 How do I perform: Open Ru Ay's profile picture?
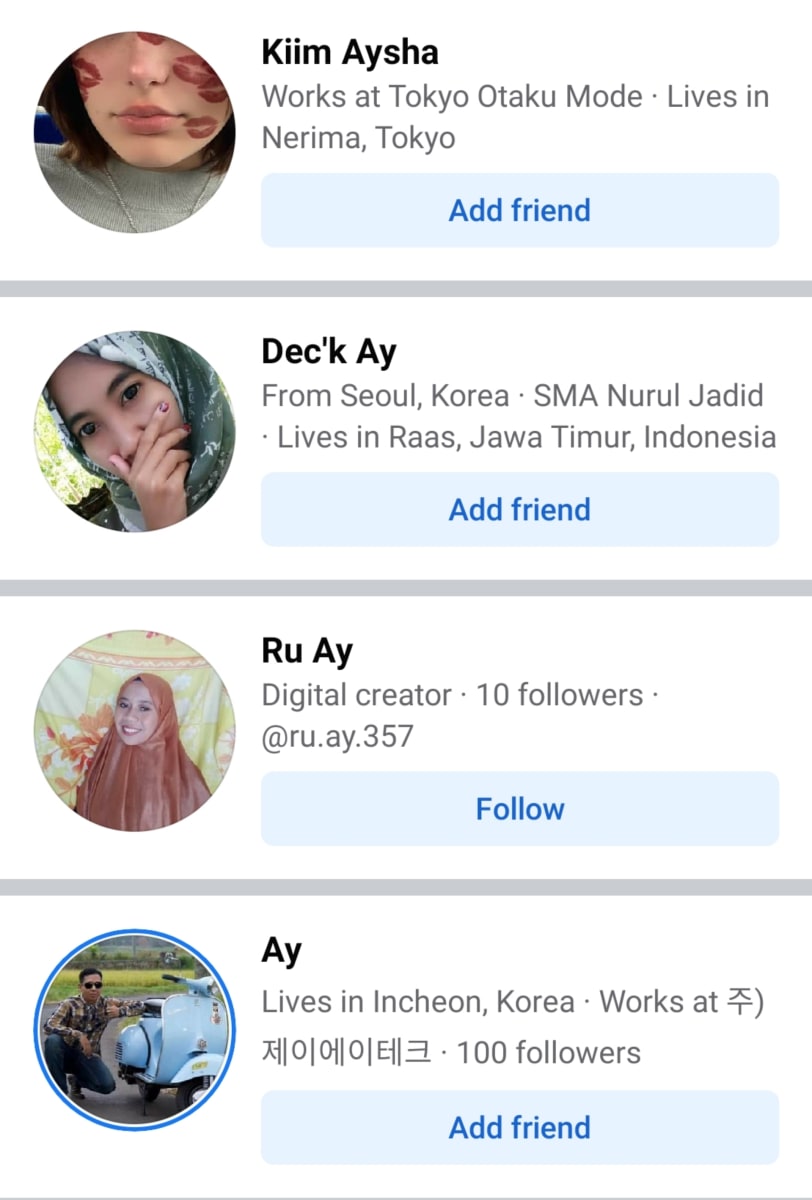[x=134, y=730]
